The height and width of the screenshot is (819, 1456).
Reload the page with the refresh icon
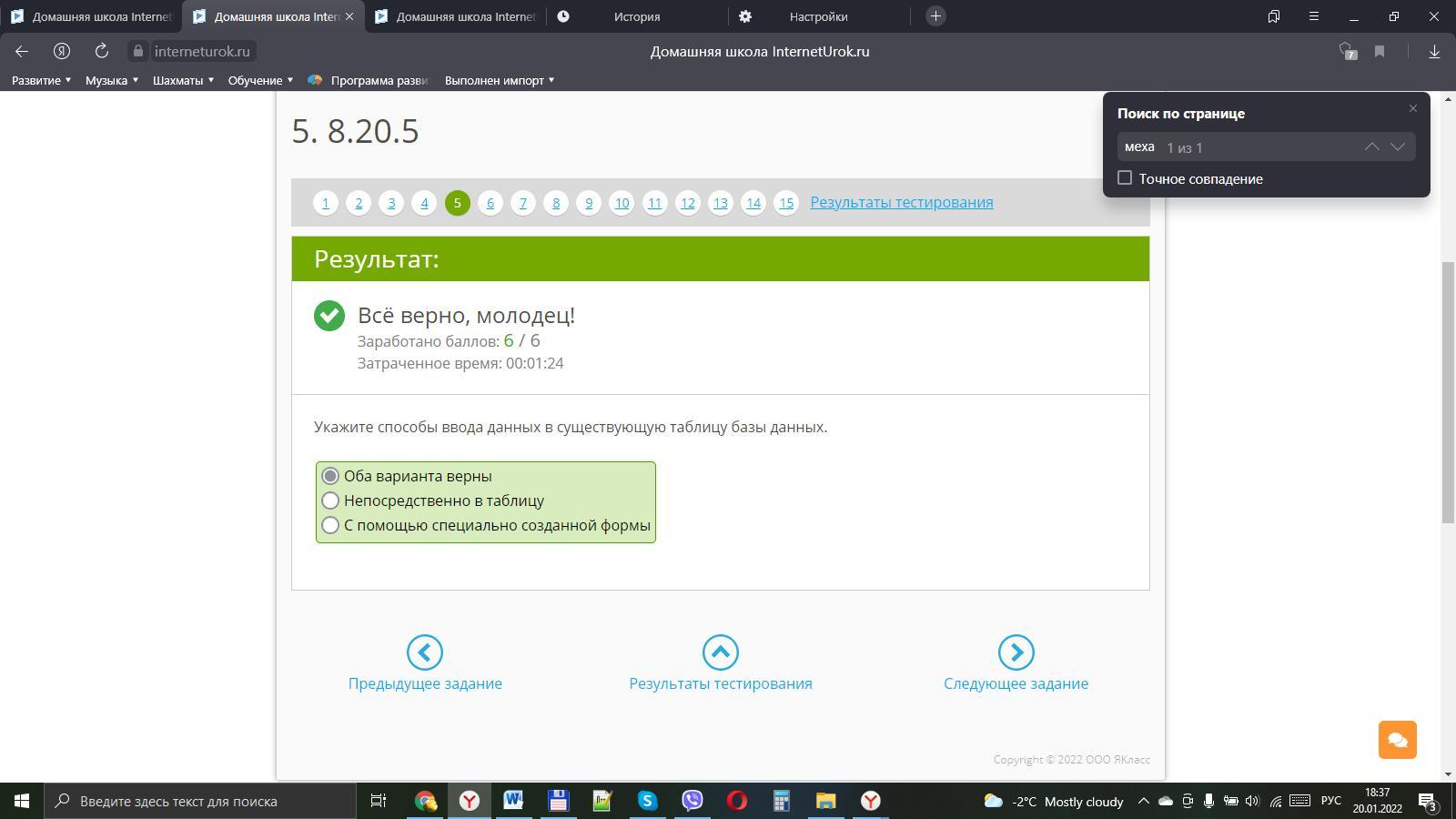[x=102, y=51]
